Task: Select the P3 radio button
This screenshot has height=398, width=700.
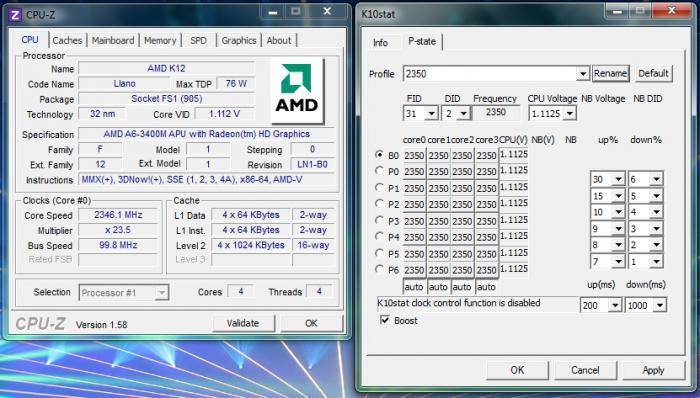Action: pos(379,220)
